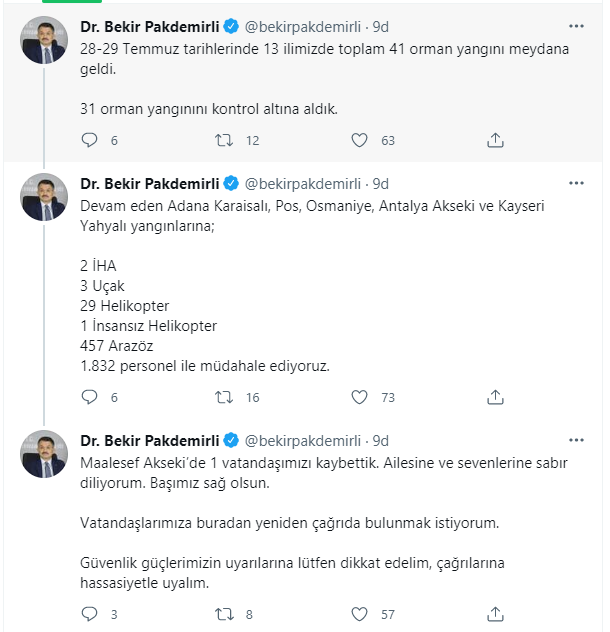Open more options on first tweet
Screen dimensions: 610x632
[x=576, y=26]
